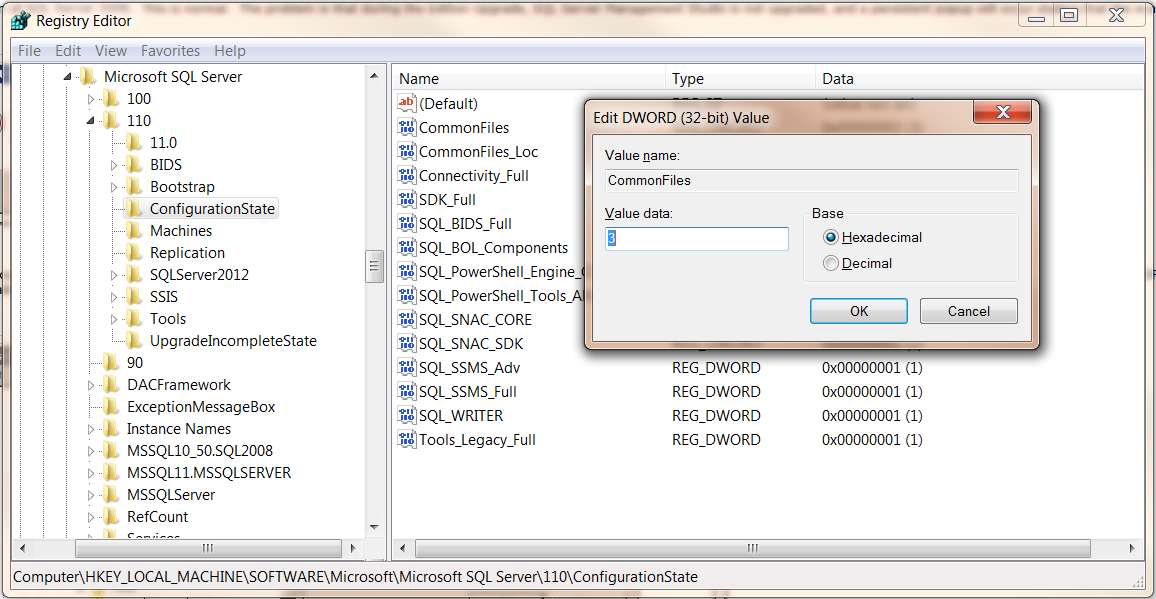Click the tree pane scroll-down arrow
Image resolution: width=1156 pixels, height=599 pixels.
(375, 527)
